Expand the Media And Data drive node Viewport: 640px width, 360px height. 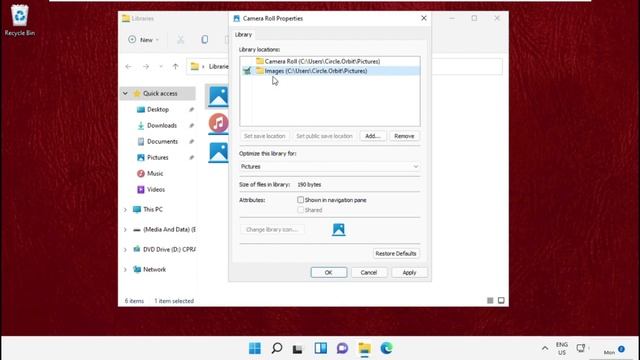[125, 229]
